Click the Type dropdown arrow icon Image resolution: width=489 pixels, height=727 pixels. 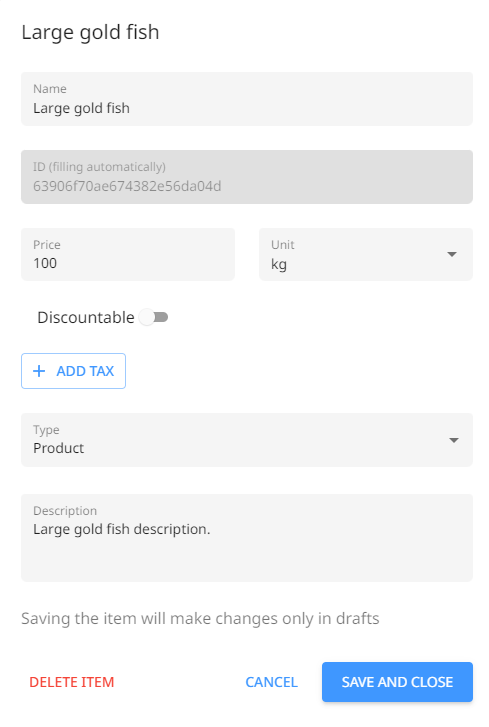(x=454, y=440)
